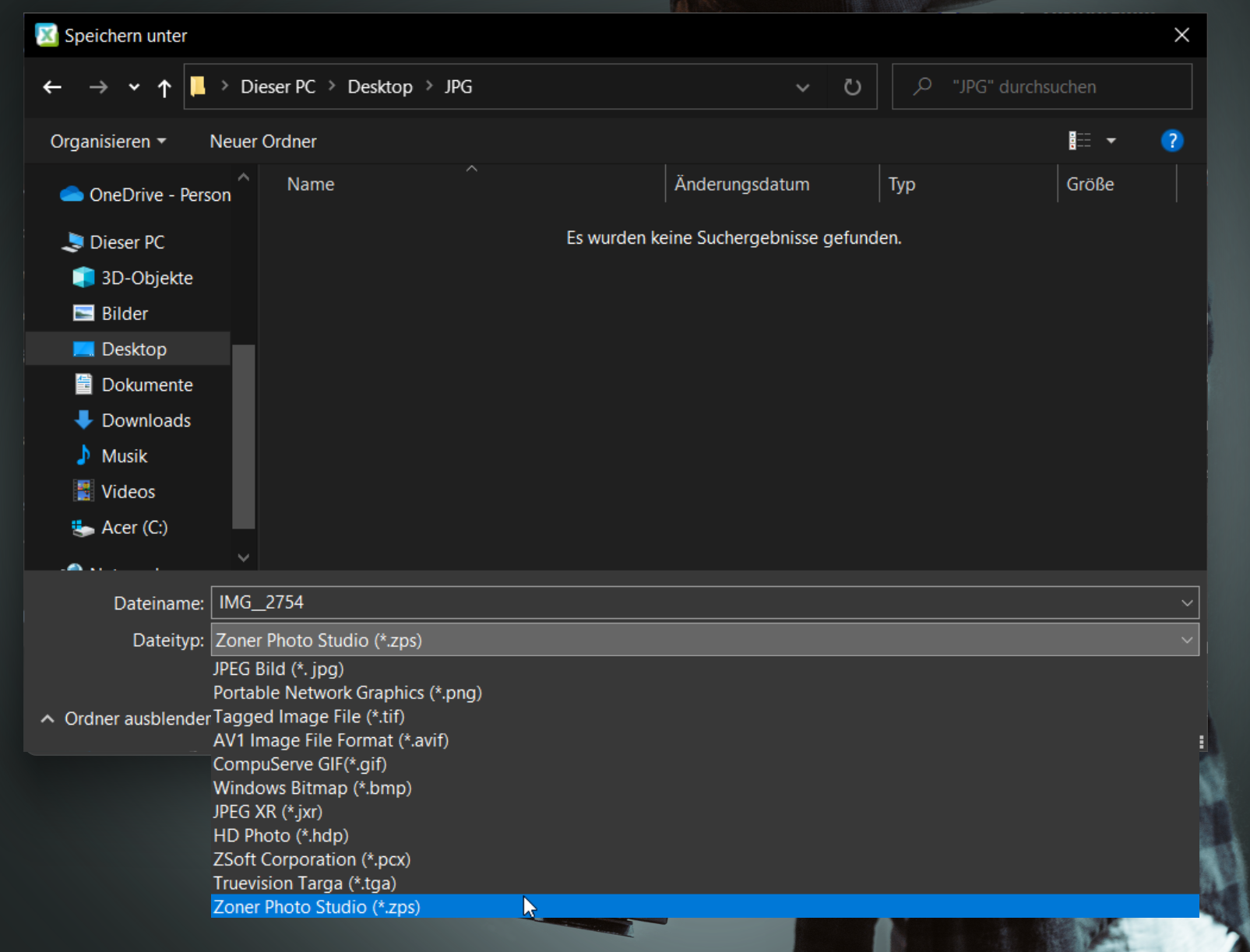Image resolution: width=1250 pixels, height=952 pixels.
Task: Go back with the left arrow button
Action: [52, 87]
